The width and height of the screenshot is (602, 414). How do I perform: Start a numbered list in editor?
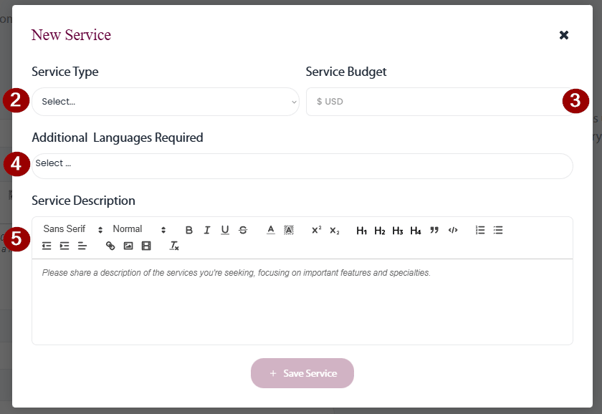click(x=480, y=230)
